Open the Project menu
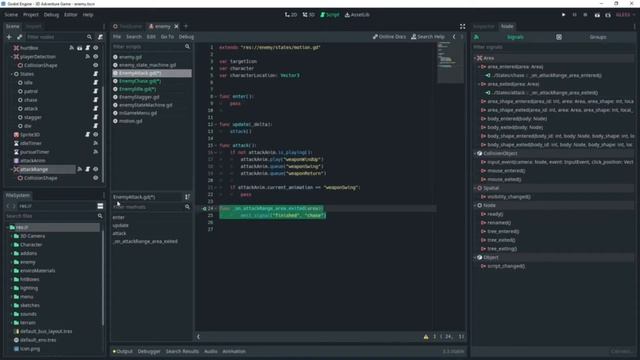The width and height of the screenshot is (640, 360). coord(31,15)
